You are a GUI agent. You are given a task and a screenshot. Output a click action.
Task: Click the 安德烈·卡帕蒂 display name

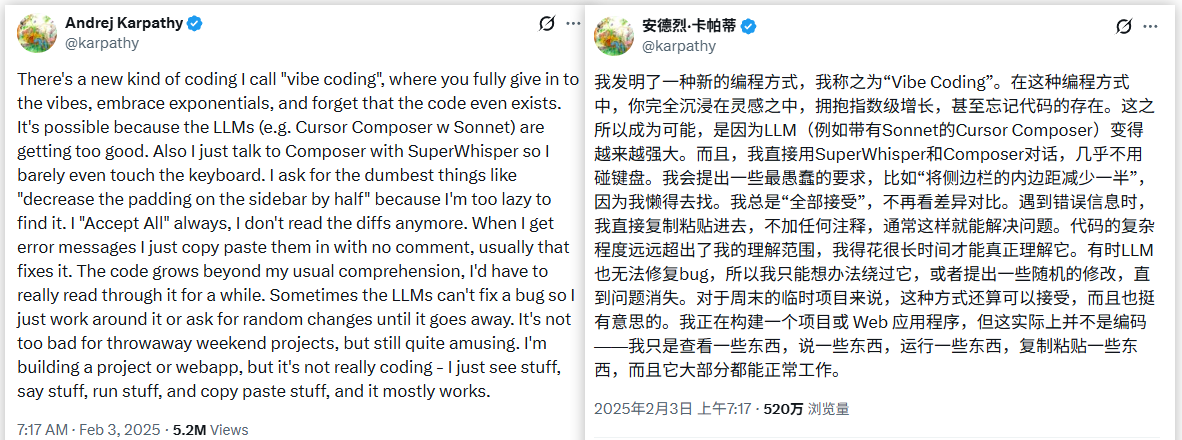tap(688, 26)
